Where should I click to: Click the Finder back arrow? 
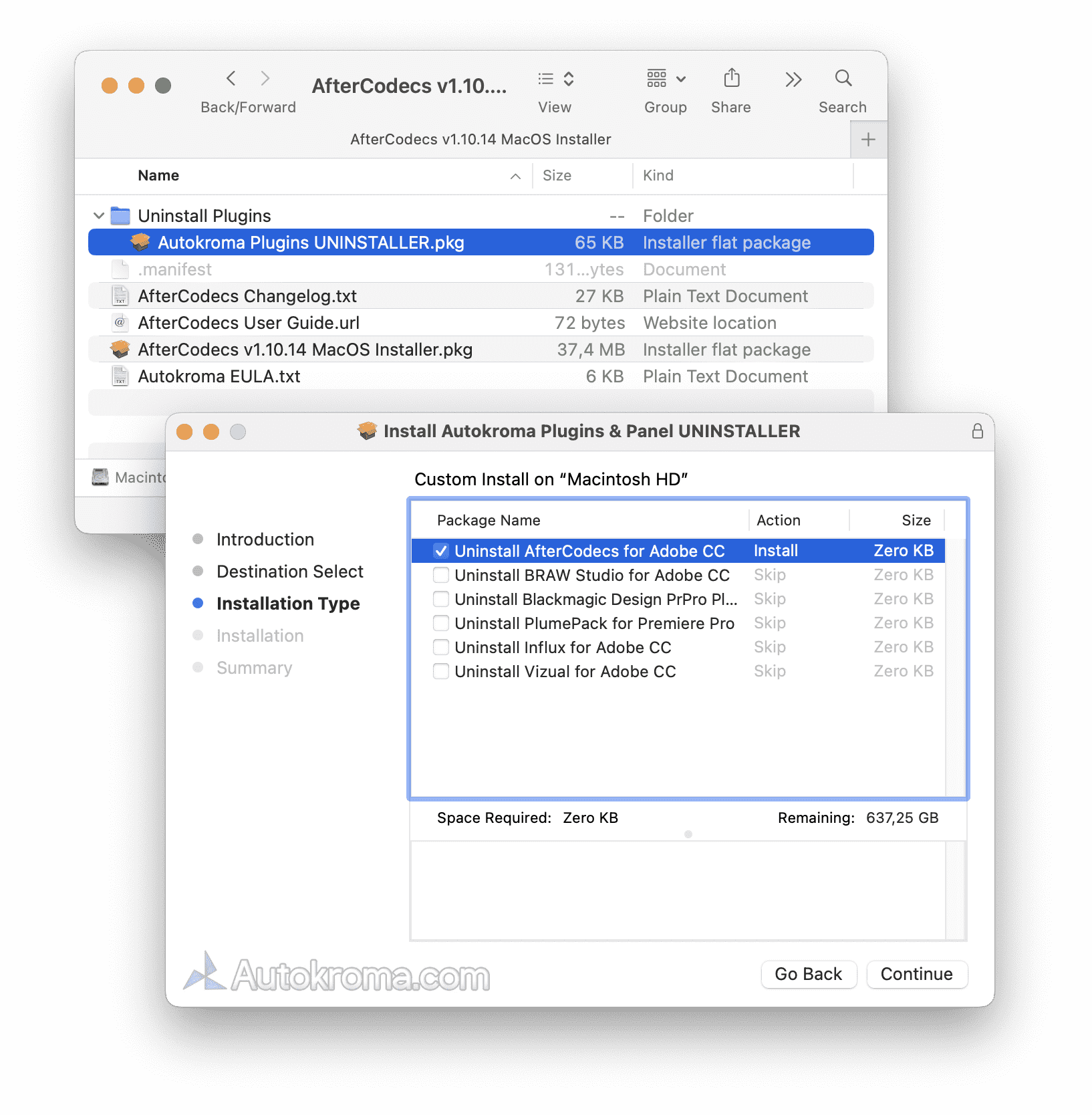coord(231,79)
